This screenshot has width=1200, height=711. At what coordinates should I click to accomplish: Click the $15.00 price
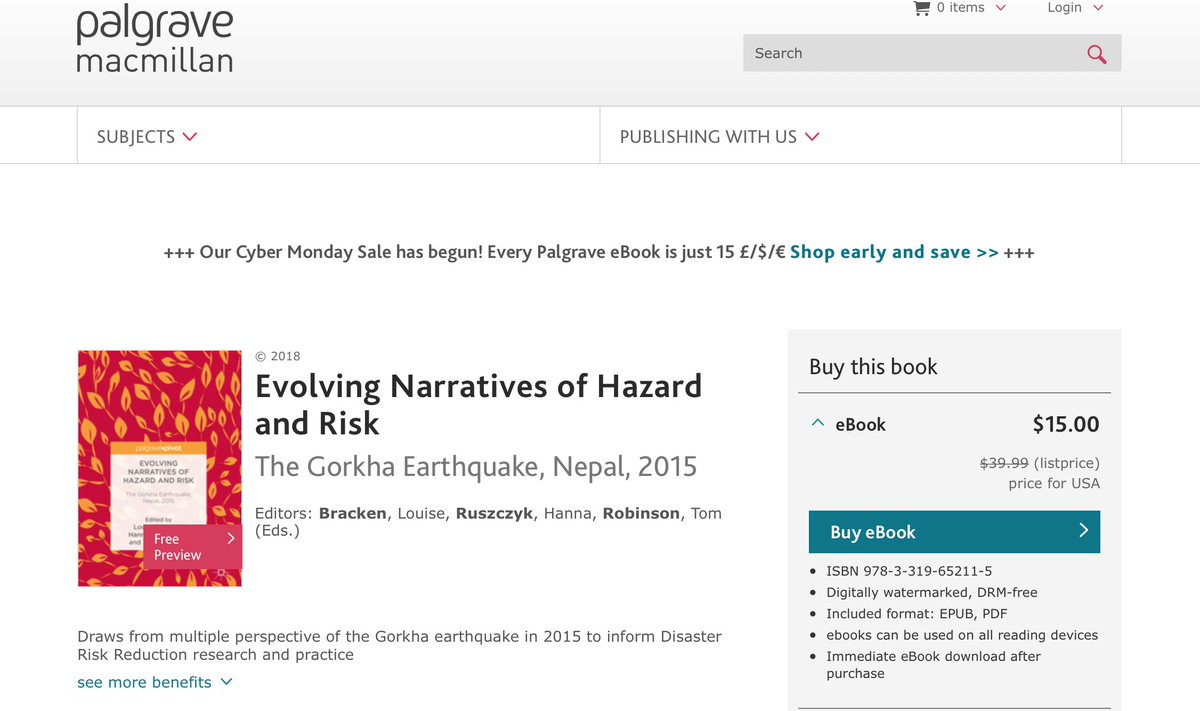(x=1066, y=424)
